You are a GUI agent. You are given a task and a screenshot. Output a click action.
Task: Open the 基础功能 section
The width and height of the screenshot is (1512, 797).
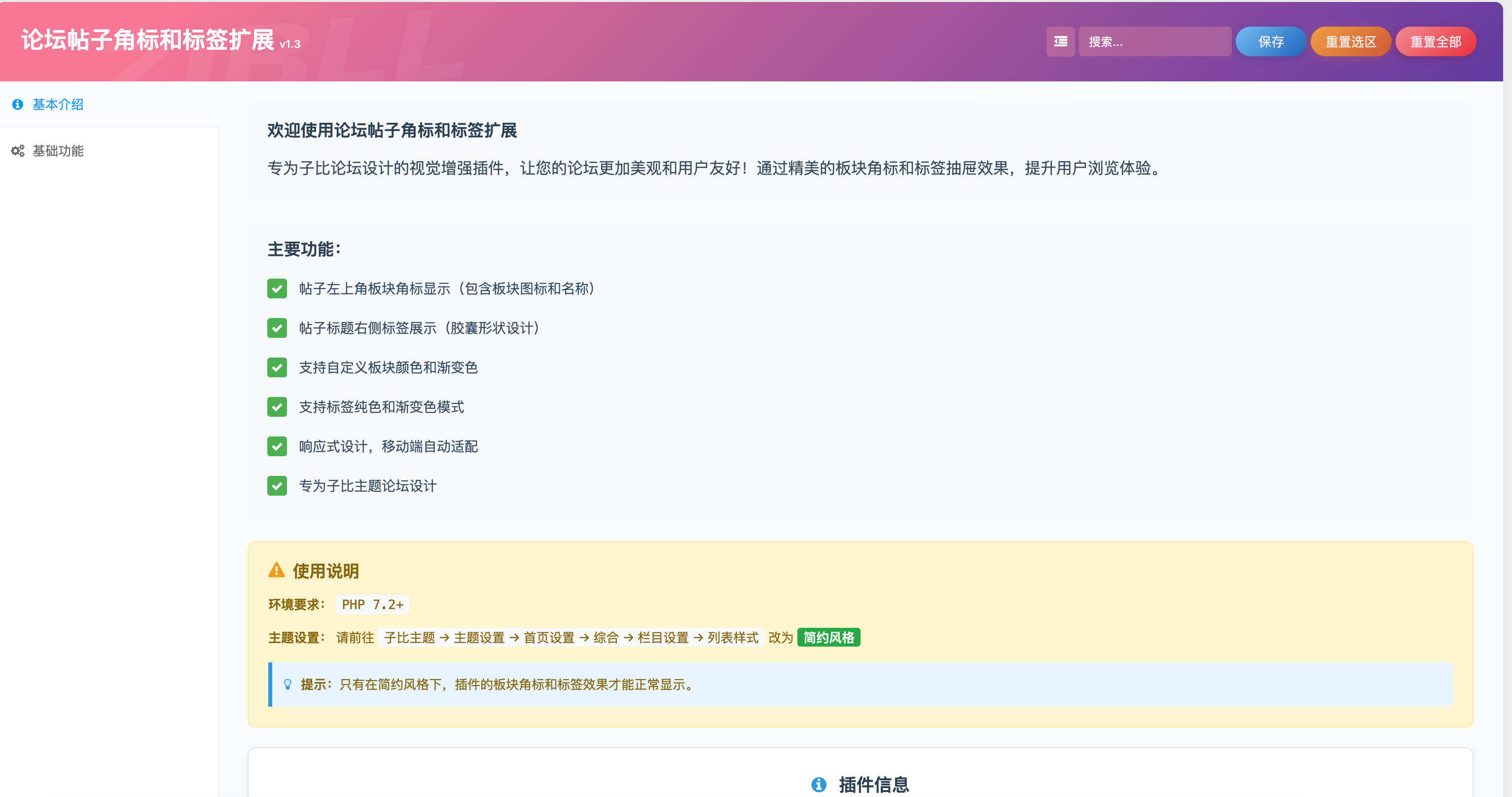58,150
